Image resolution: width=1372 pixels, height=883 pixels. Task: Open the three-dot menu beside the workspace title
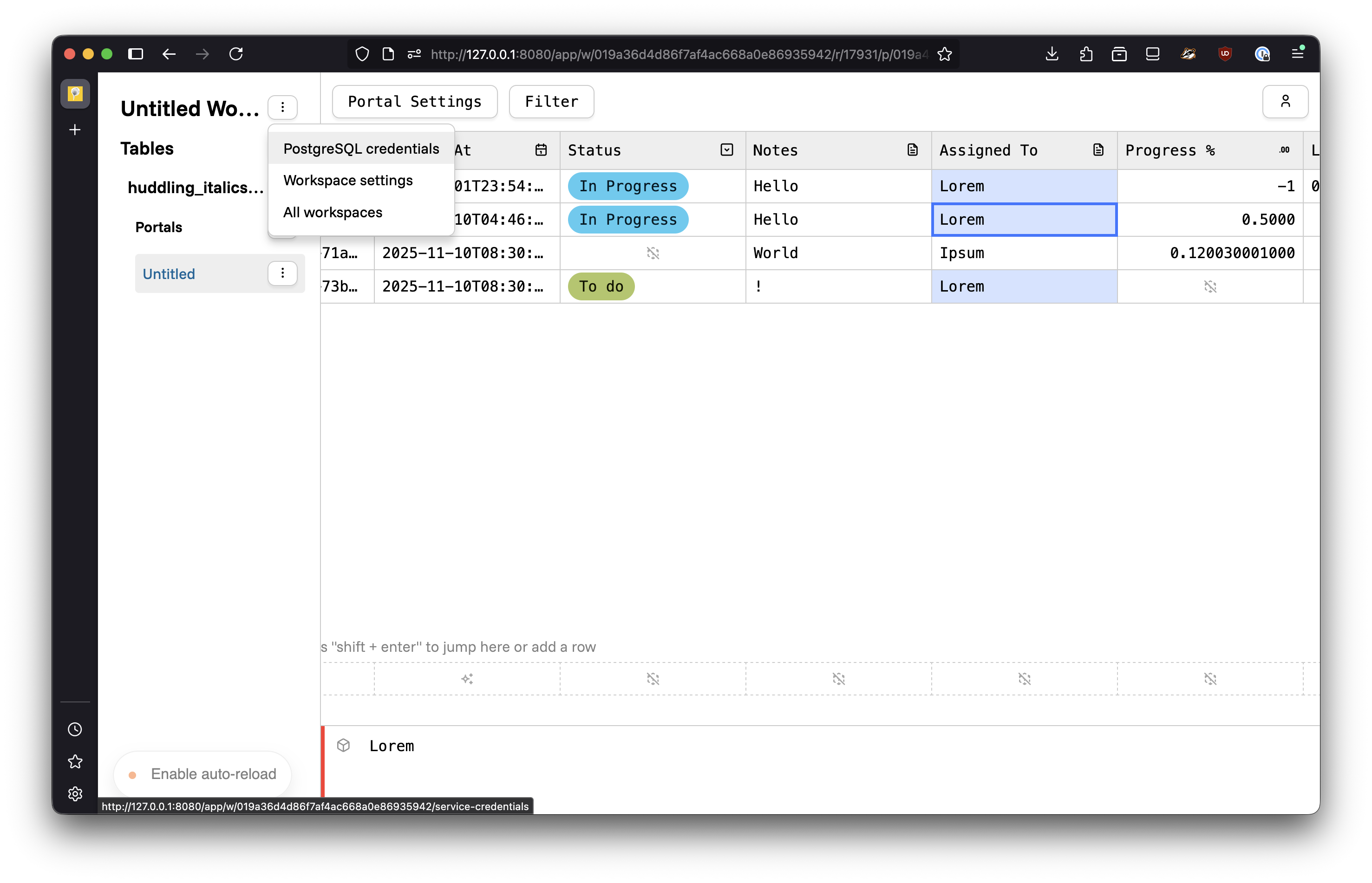[x=282, y=107]
